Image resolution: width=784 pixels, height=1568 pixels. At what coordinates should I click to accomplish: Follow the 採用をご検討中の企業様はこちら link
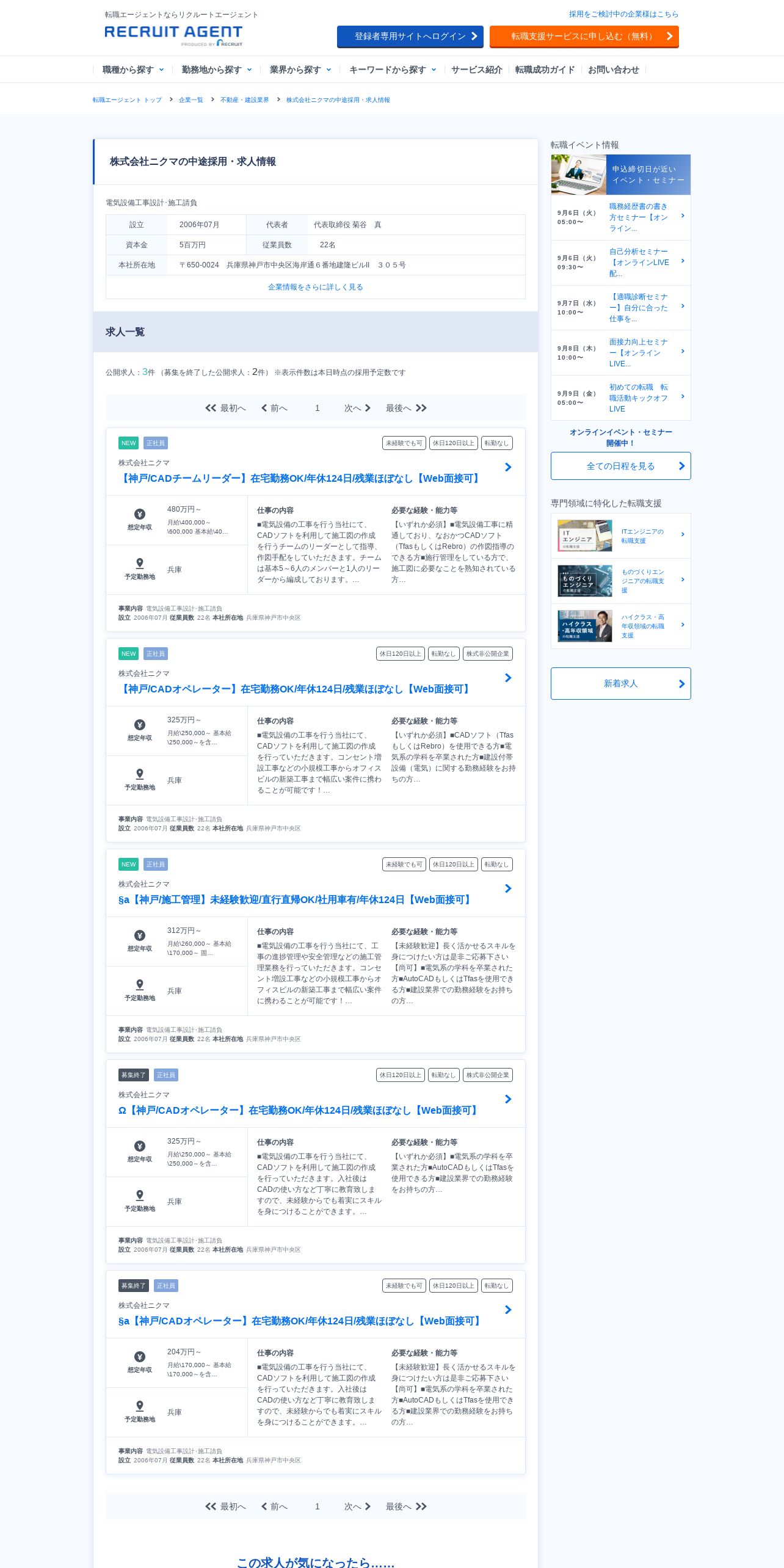(623, 14)
